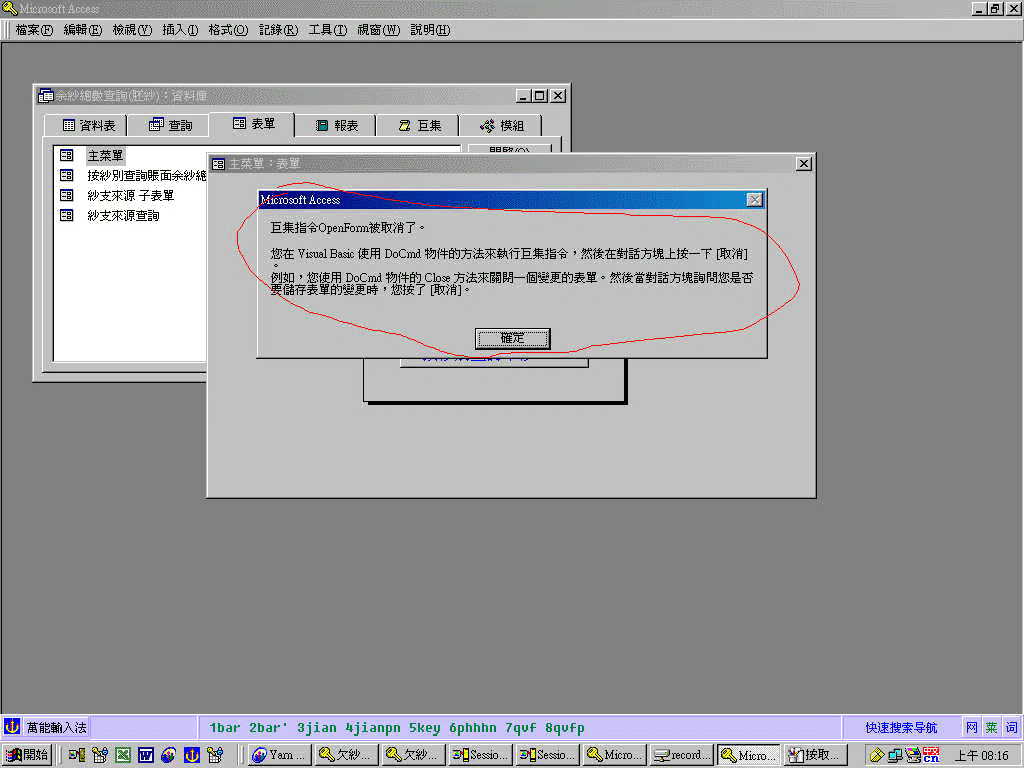Viewport: 1024px width, 768px height.
Task: Choose candidate 8qvfp in the IME bar
Action: pyautogui.click(x=565, y=728)
